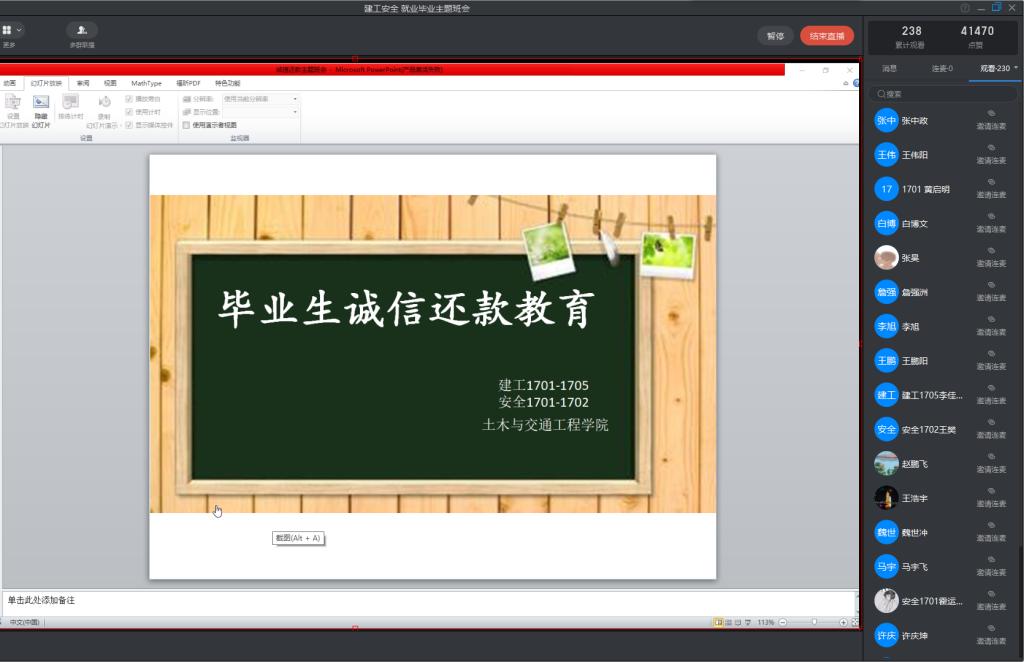Enable 使用演示者视图 checkbox

click(186, 125)
